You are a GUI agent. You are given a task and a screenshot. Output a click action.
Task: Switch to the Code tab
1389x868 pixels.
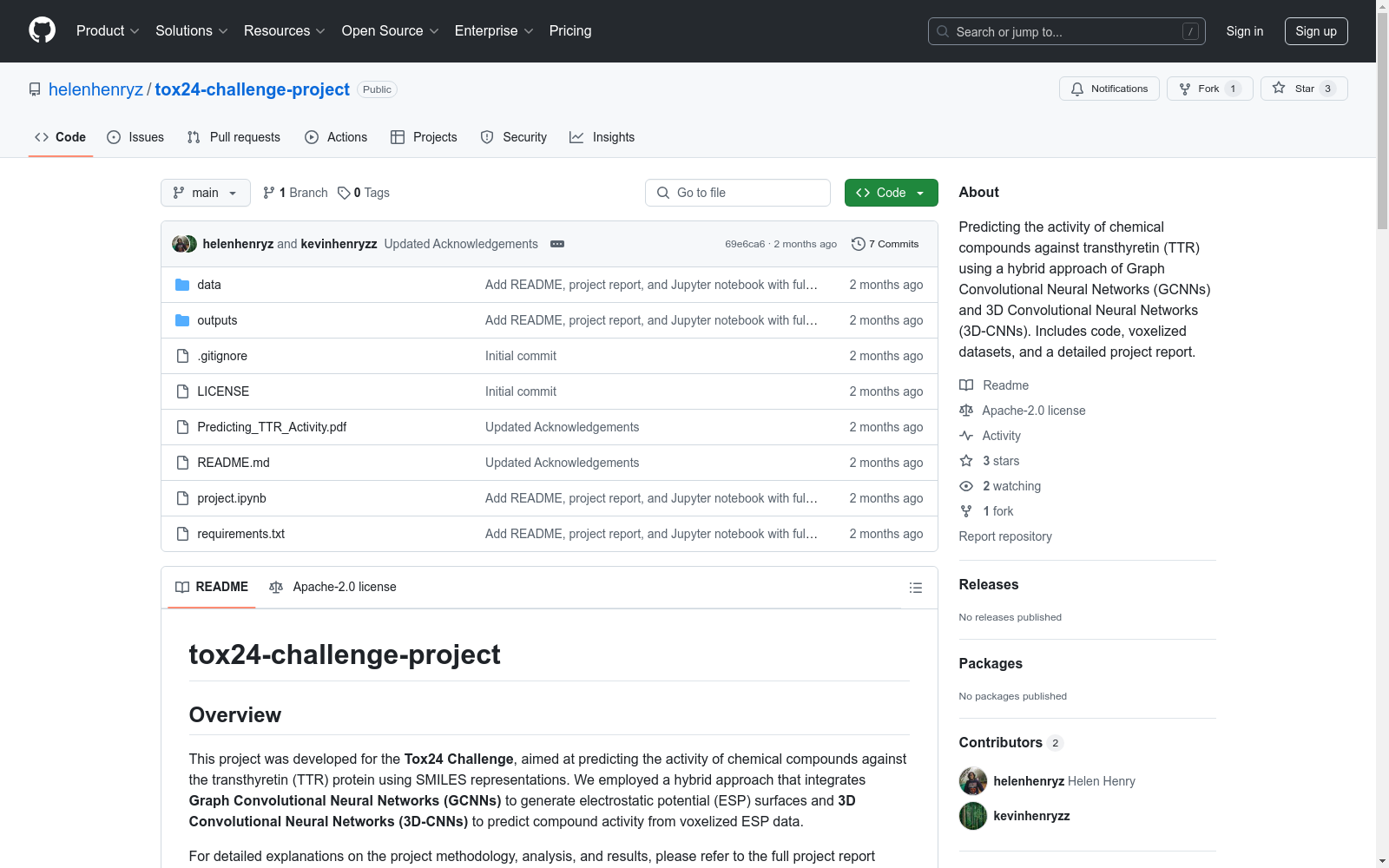point(61,137)
